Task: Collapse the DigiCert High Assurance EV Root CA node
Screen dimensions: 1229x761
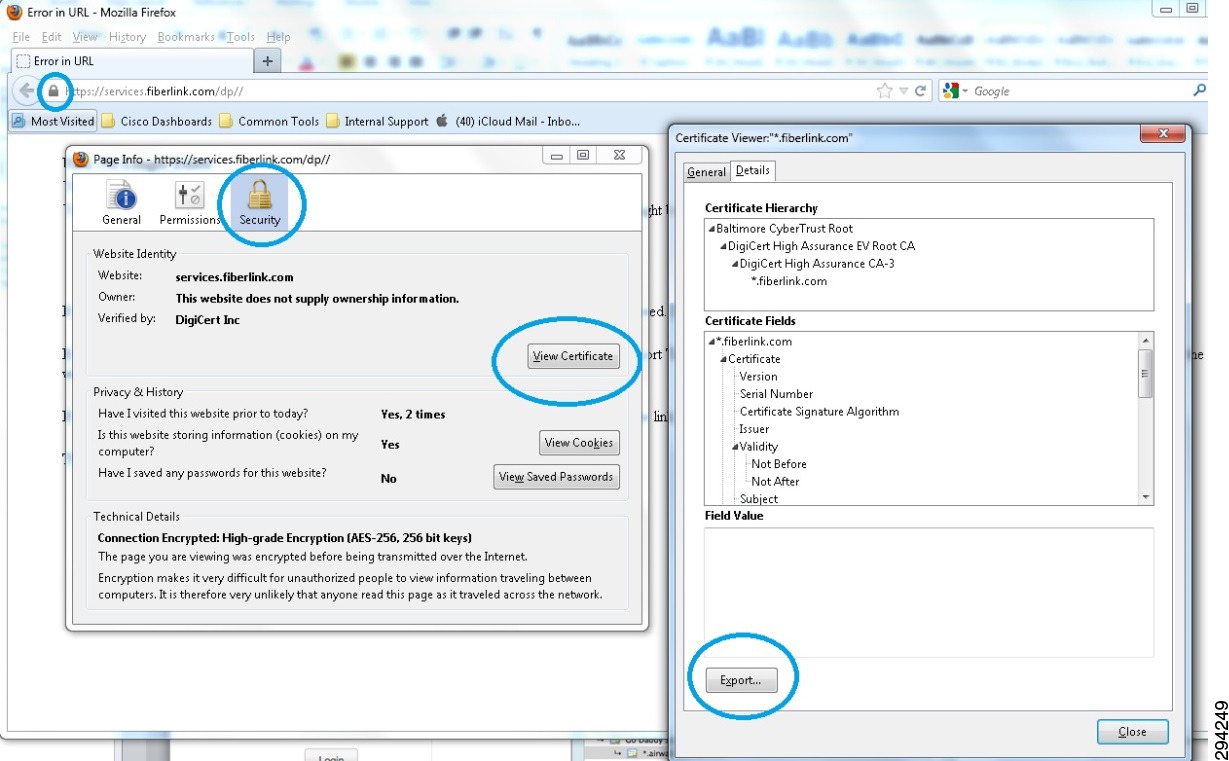Action: (x=723, y=246)
